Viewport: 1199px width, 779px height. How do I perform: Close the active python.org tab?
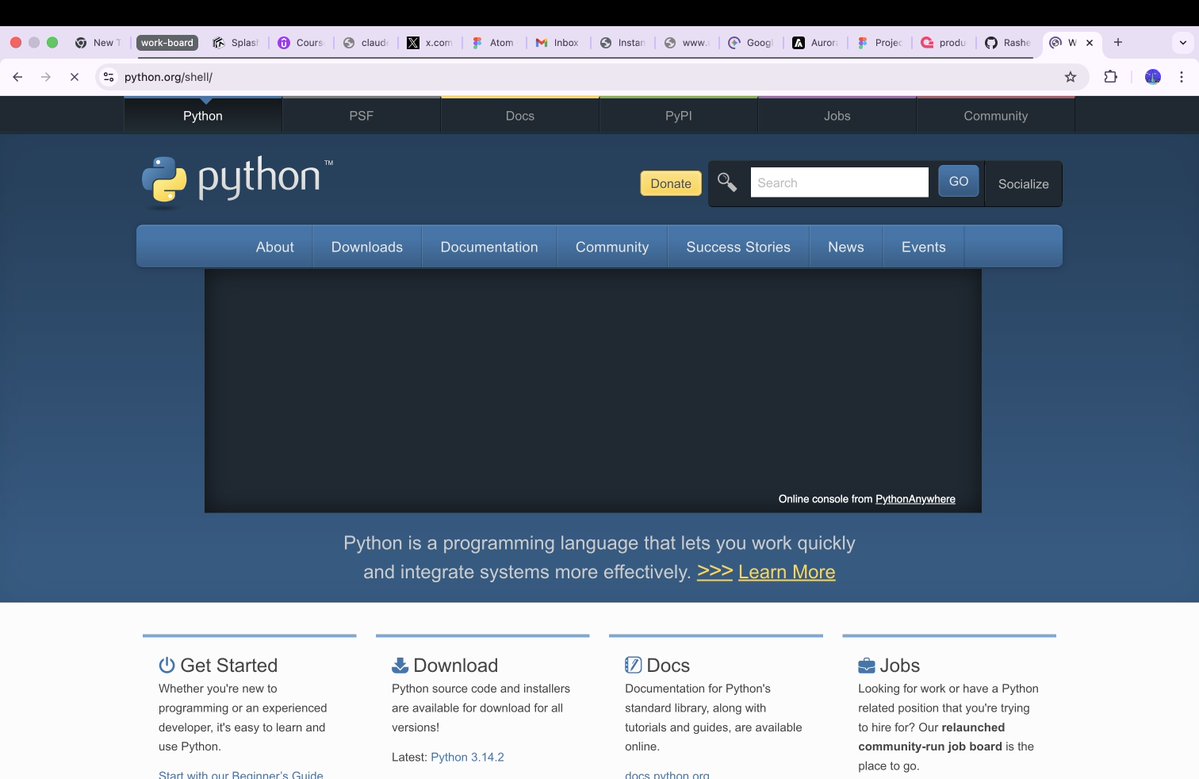pos(1090,43)
